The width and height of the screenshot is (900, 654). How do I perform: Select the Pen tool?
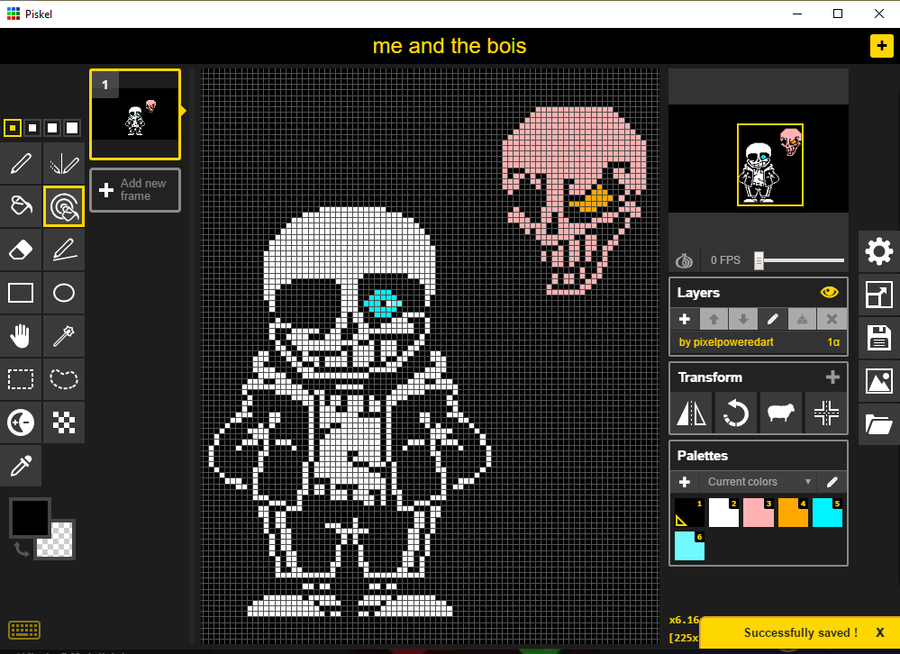[x=21, y=164]
